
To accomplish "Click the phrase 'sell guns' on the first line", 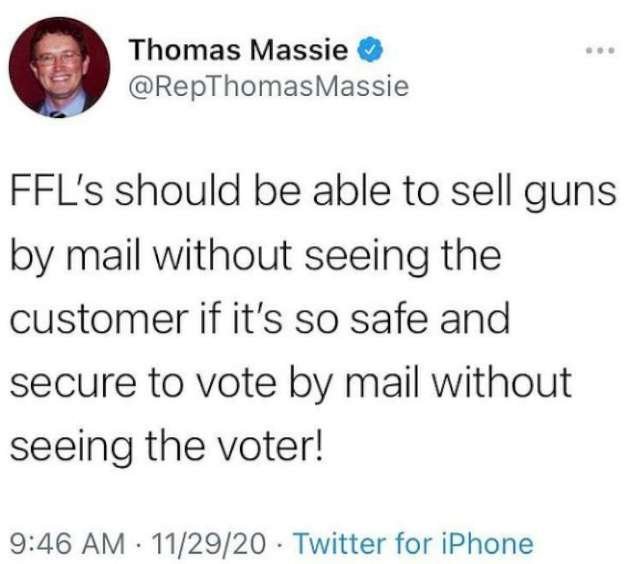I will click(x=533, y=193).
